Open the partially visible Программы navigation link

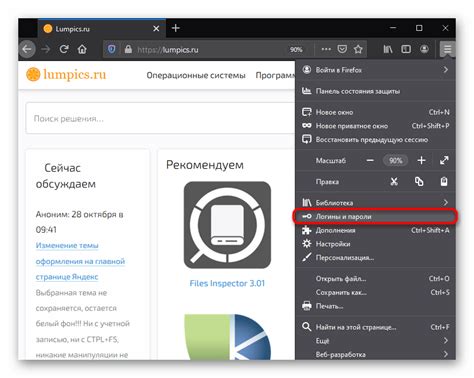(275, 75)
